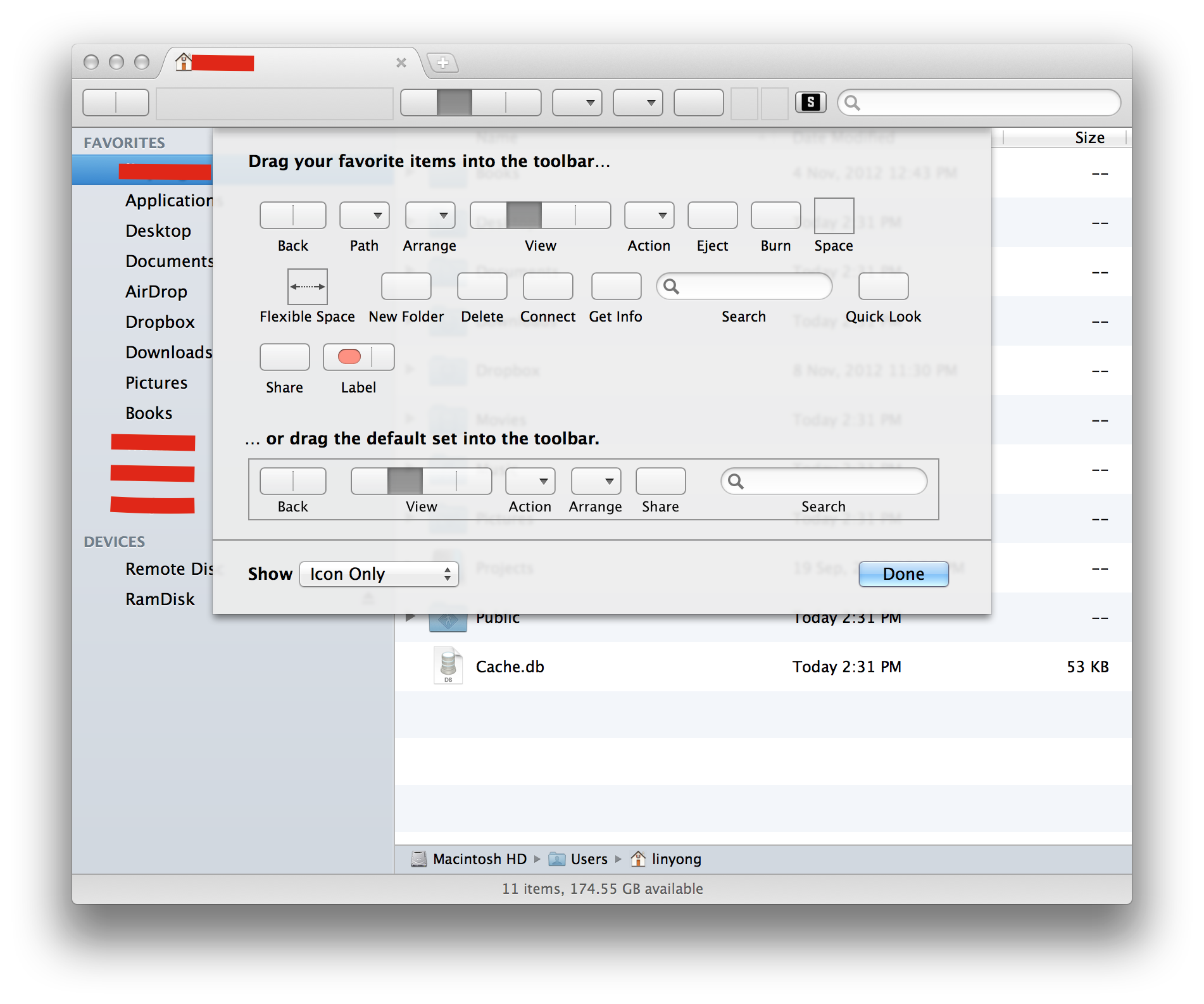Screen dimensions: 1204x1004
Task: Click the Done button
Action: pyautogui.click(x=903, y=574)
